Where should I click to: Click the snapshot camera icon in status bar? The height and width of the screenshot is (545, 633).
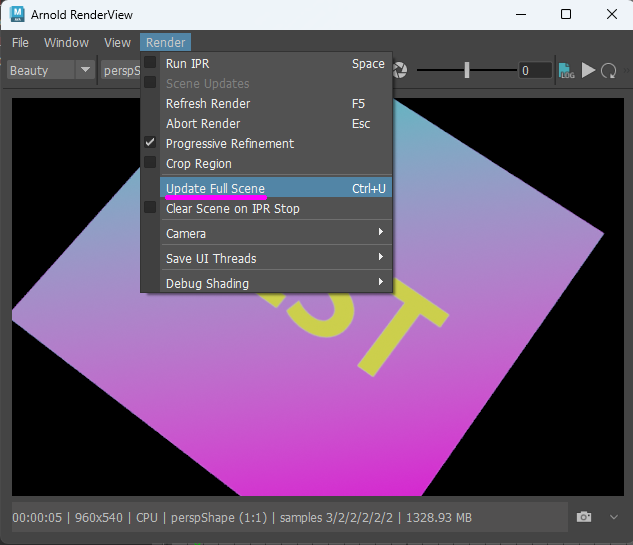(584, 517)
